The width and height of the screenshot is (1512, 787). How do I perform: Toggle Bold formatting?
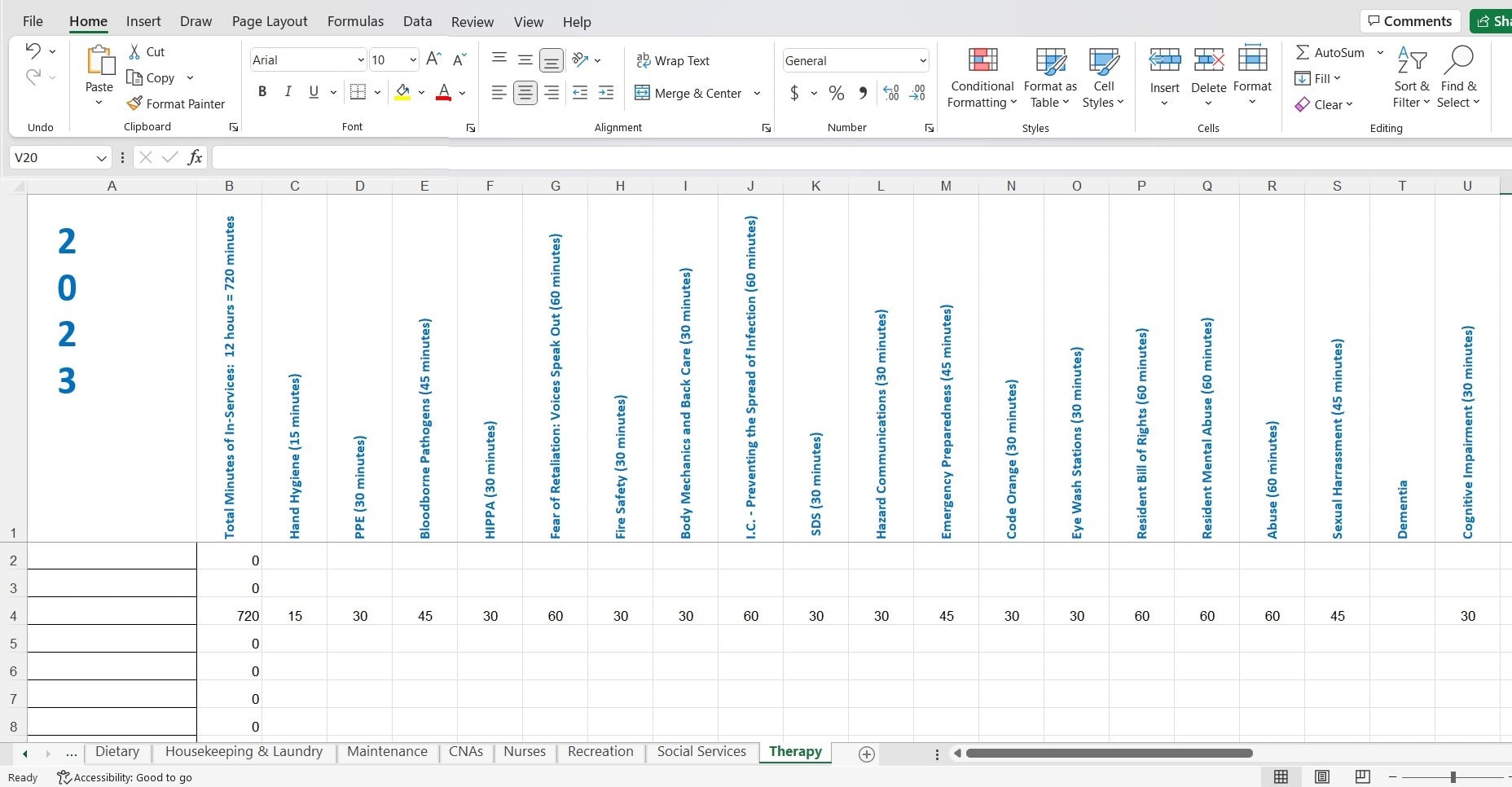(x=262, y=92)
